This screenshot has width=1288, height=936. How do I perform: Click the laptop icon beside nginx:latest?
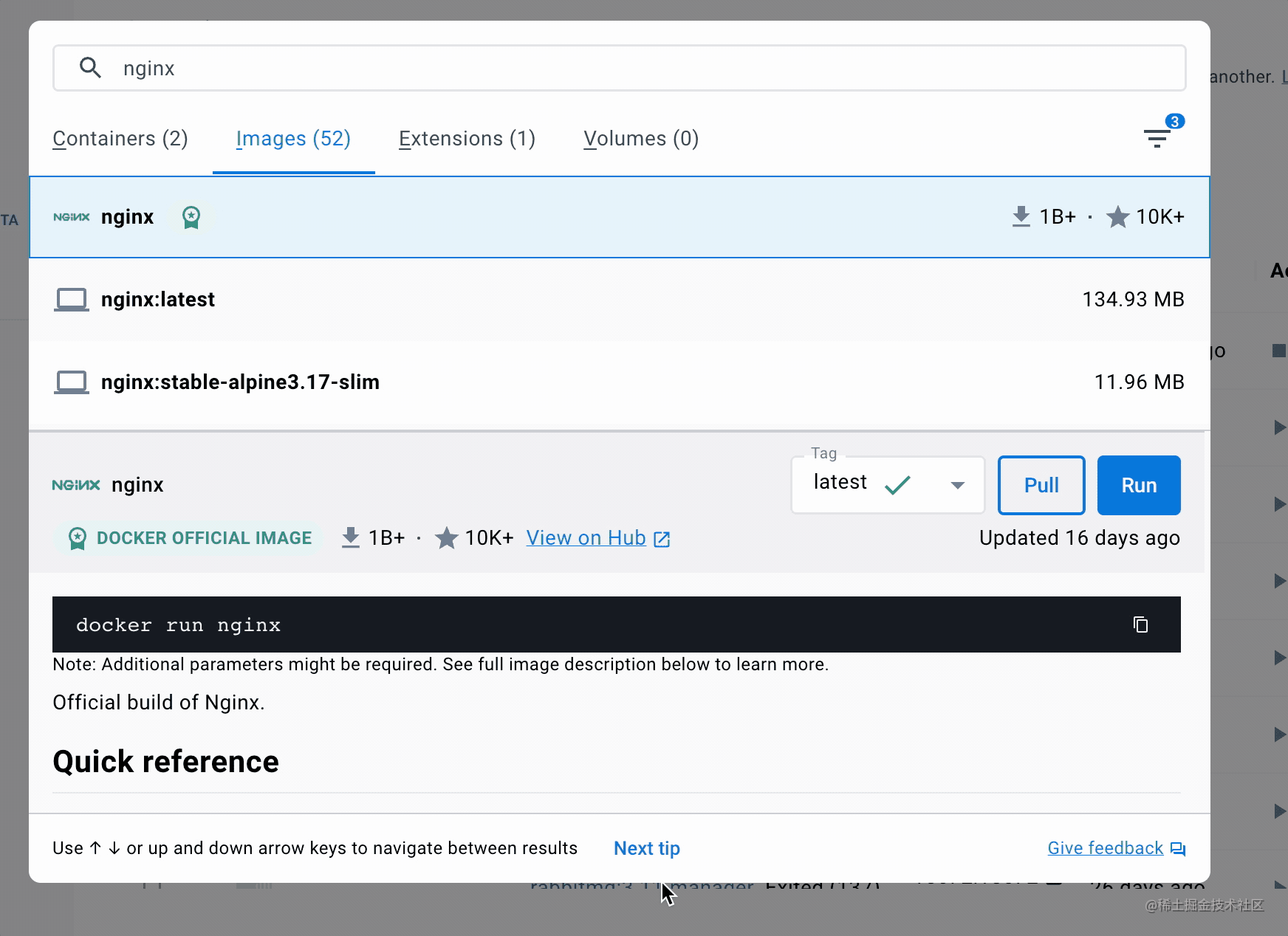(x=72, y=300)
